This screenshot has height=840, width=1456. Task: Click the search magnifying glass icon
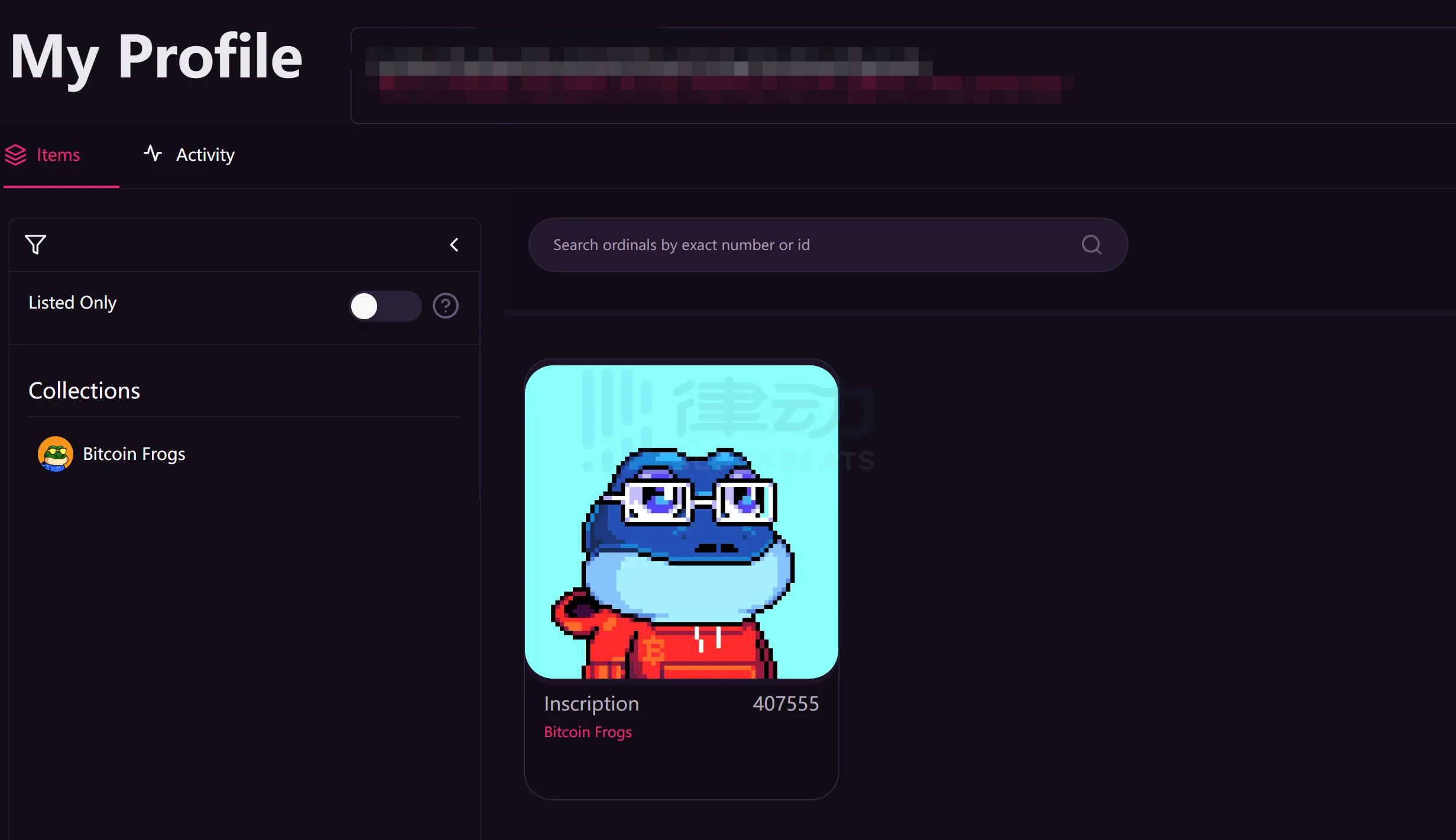coord(1092,245)
